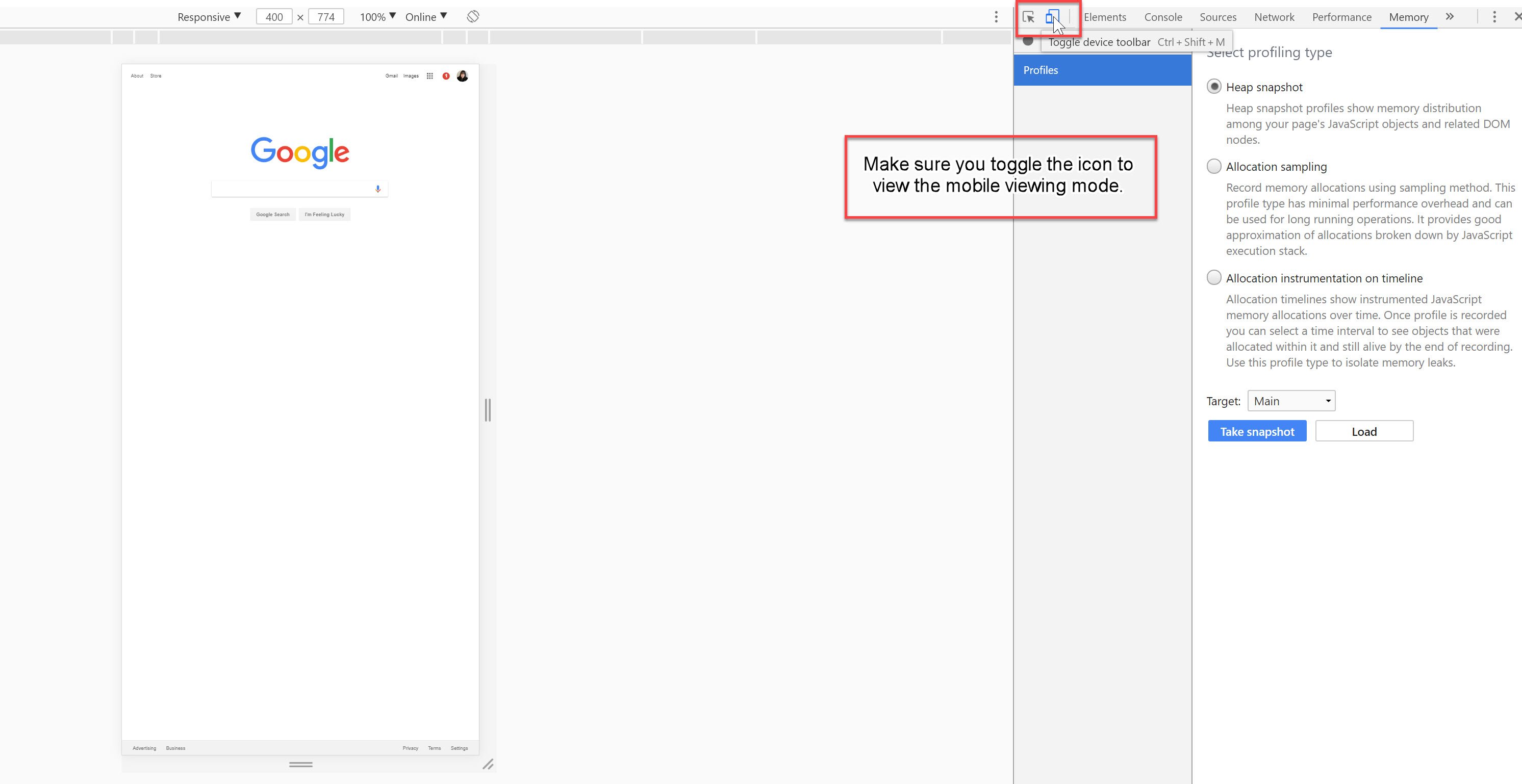This screenshot has height=784, width=1522.
Task: Select the Heap snapshot radio button
Action: pos(1215,87)
